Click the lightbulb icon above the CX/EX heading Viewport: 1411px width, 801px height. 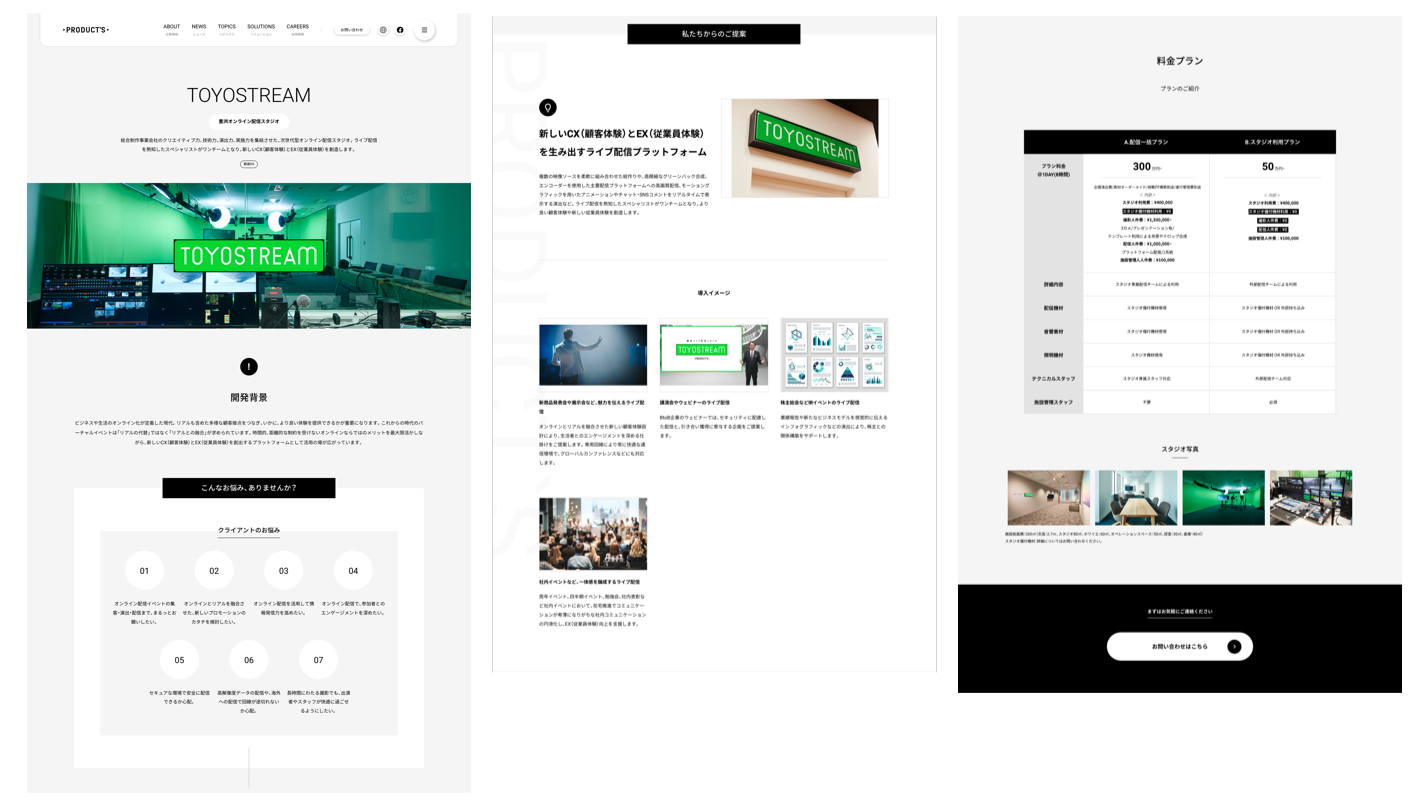coord(547,107)
